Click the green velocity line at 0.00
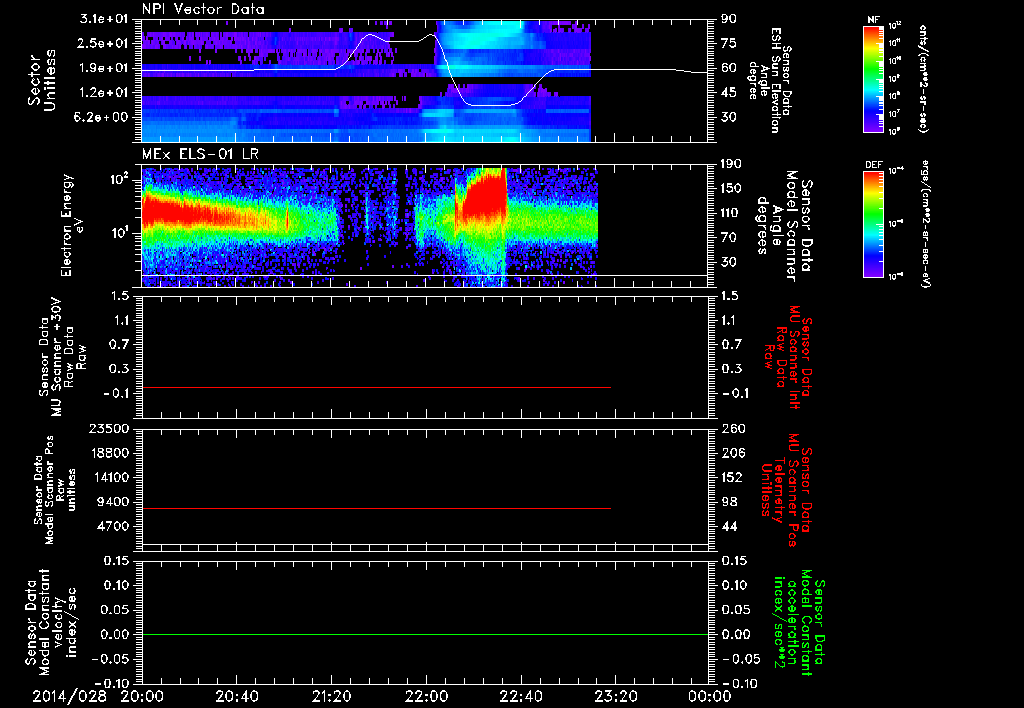 [425, 634]
